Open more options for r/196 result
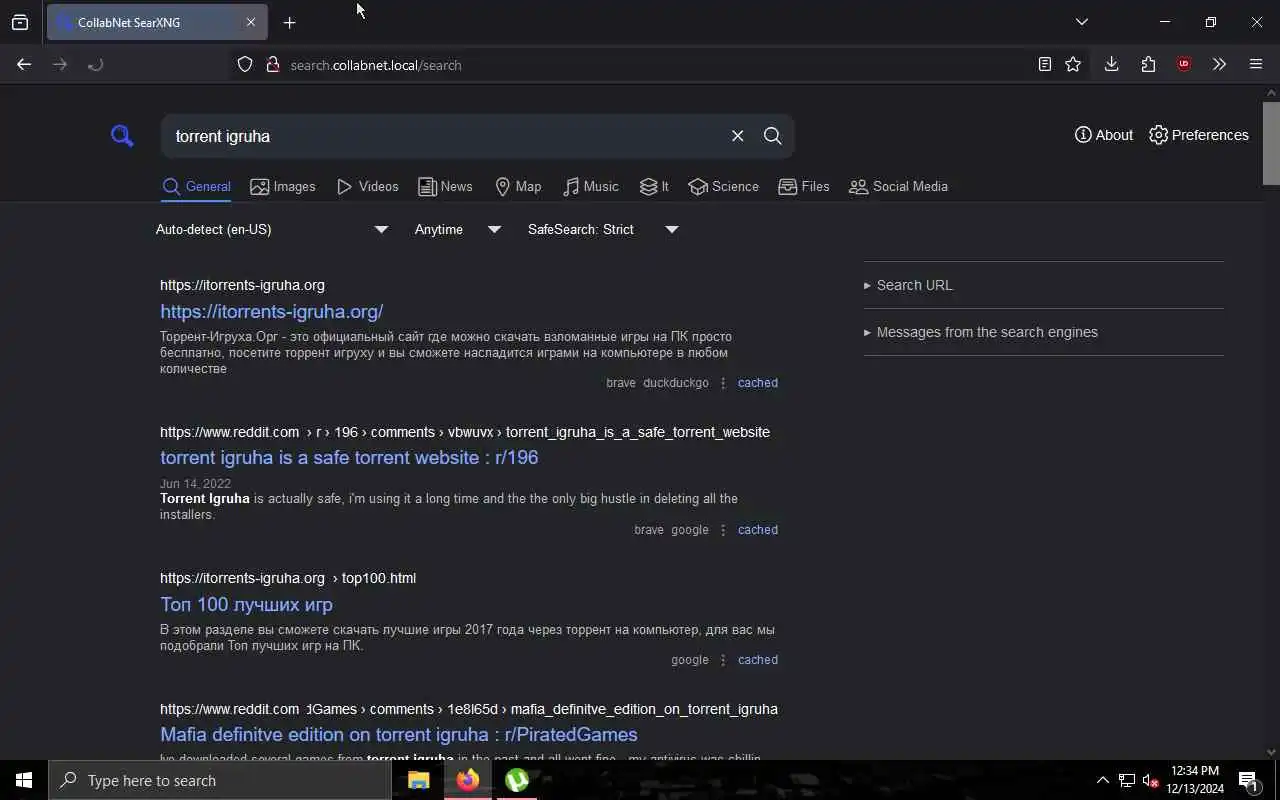Image resolution: width=1280 pixels, height=800 pixels. pyautogui.click(x=723, y=530)
